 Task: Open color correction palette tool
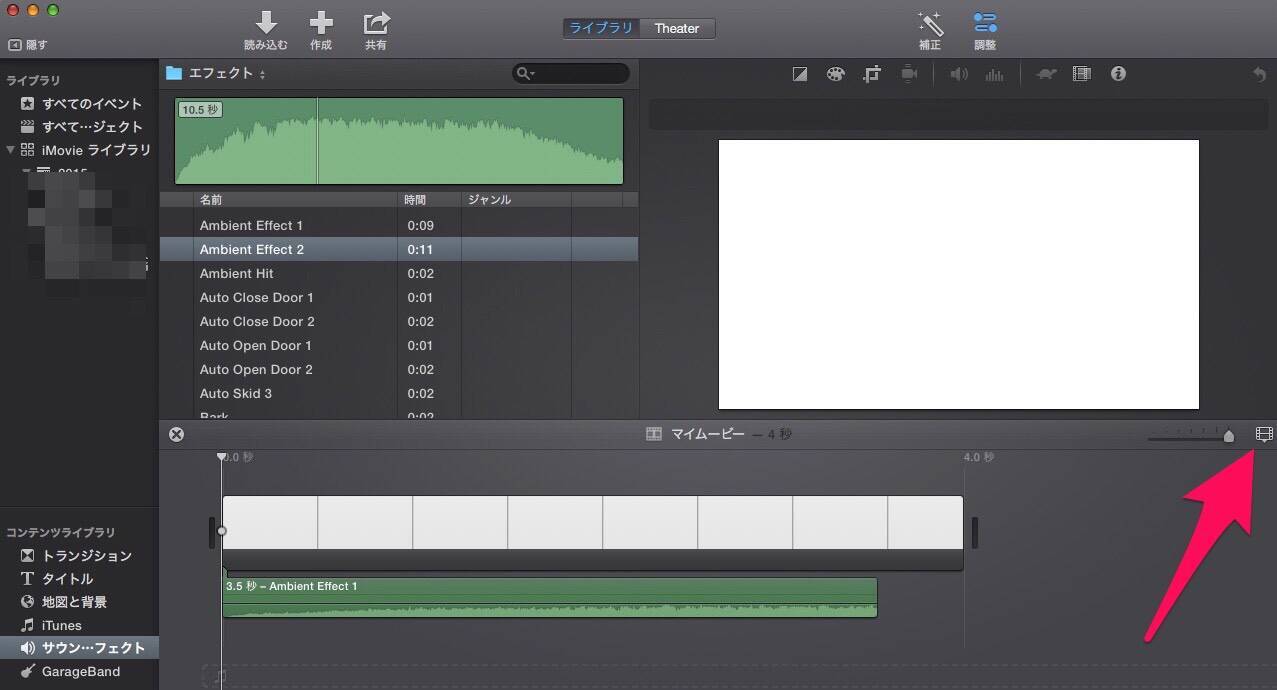tap(835, 74)
